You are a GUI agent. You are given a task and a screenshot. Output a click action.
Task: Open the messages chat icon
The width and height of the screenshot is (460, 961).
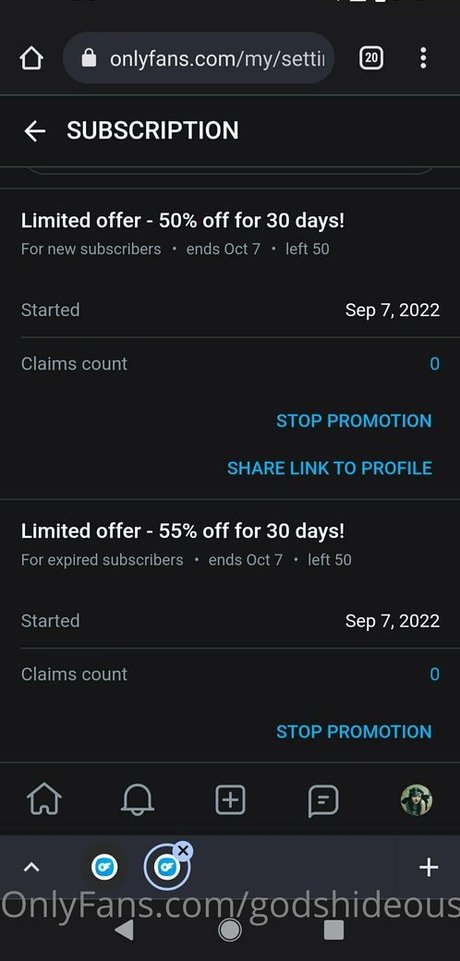click(x=323, y=800)
